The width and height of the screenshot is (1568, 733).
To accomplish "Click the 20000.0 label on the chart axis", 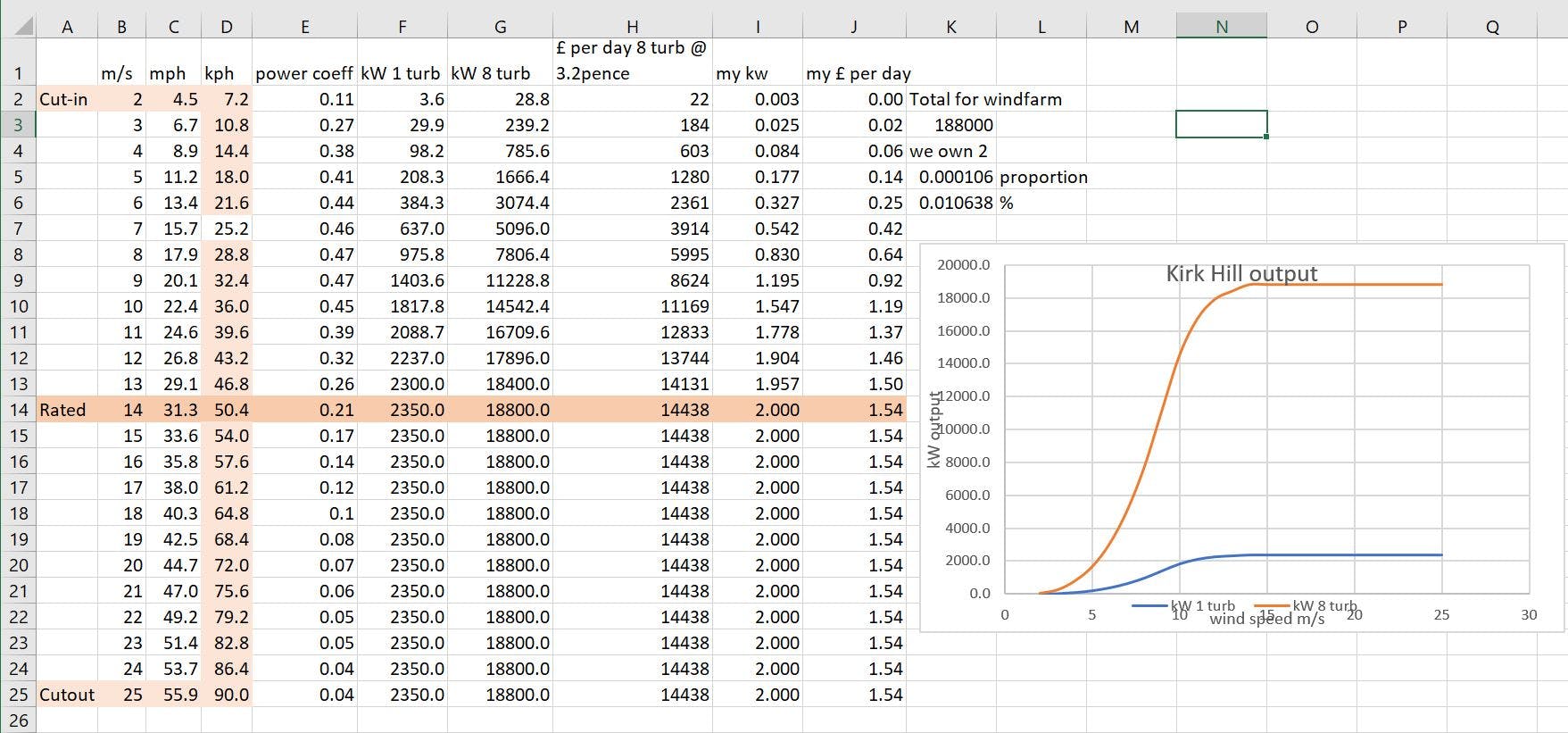I will tap(964, 265).
